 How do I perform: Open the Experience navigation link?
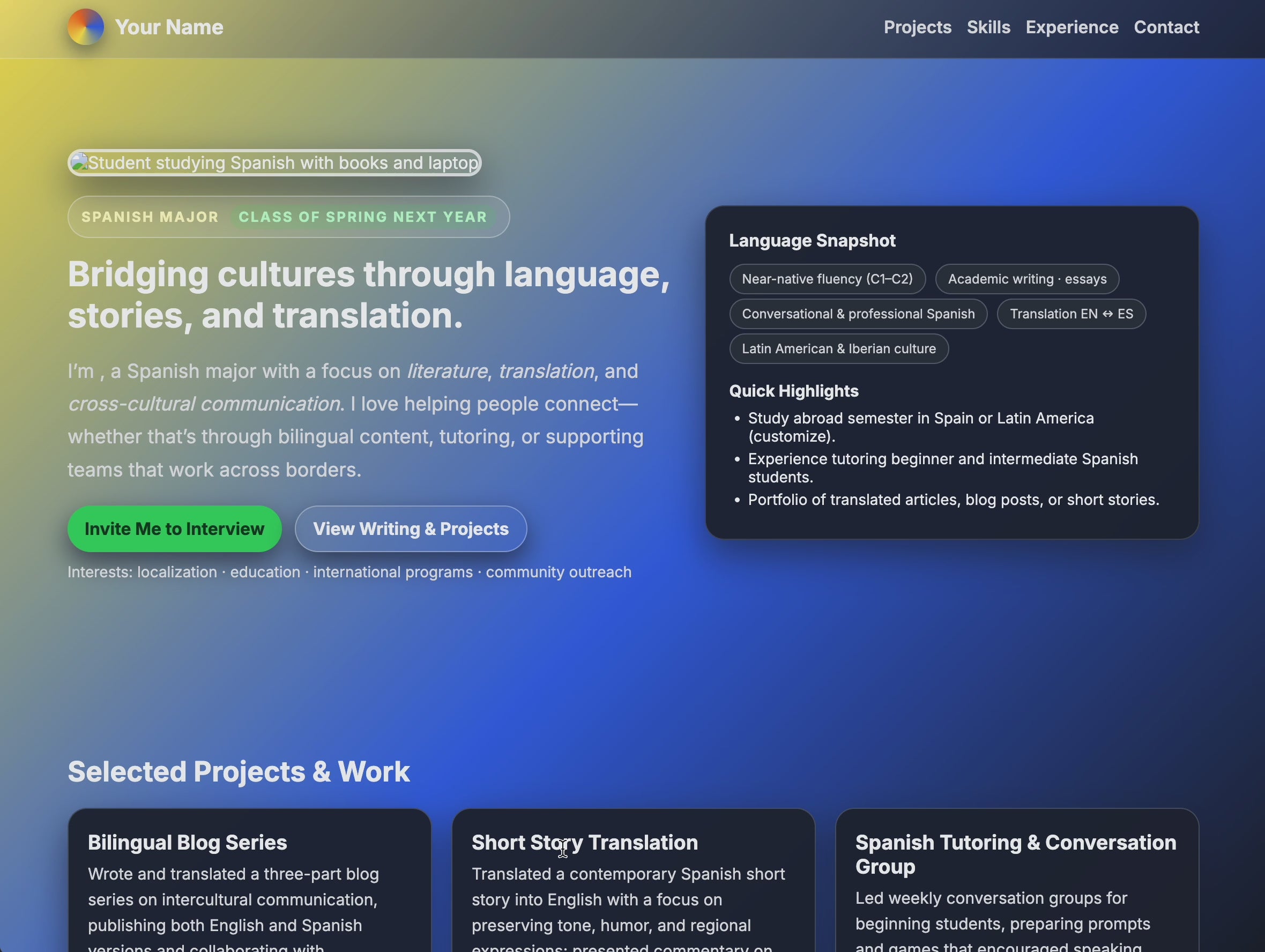[1071, 27]
